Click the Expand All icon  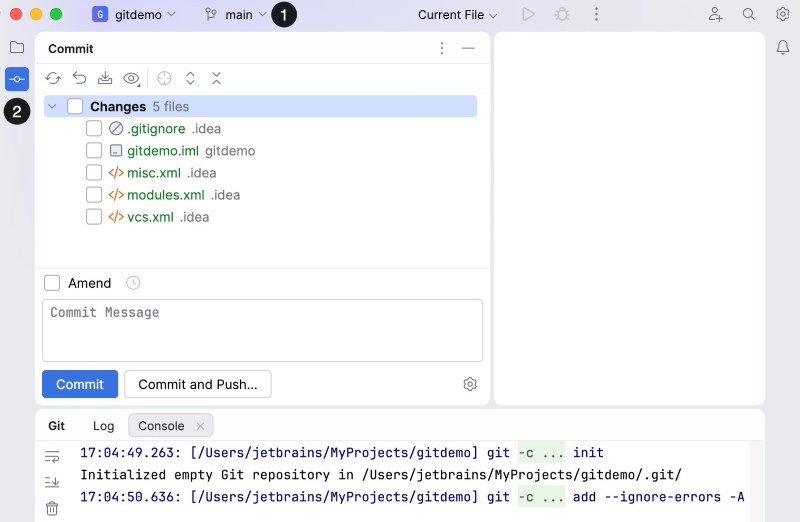[x=190, y=78]
